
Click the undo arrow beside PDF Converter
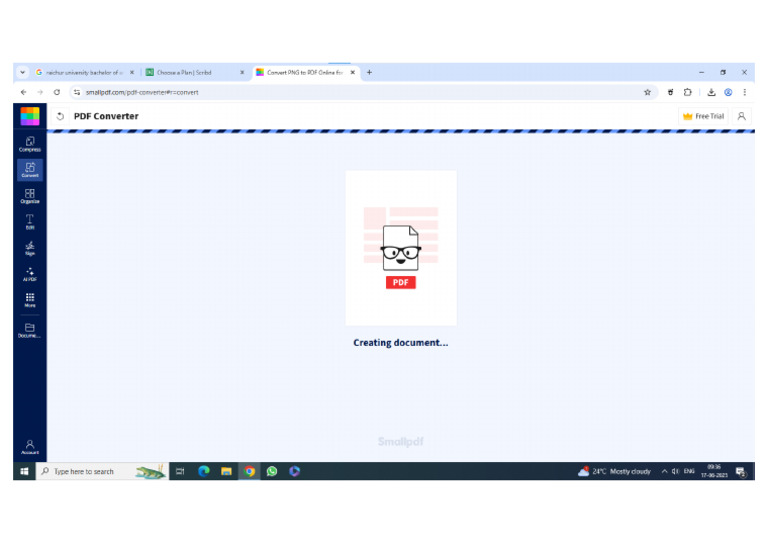coord(60,116)
